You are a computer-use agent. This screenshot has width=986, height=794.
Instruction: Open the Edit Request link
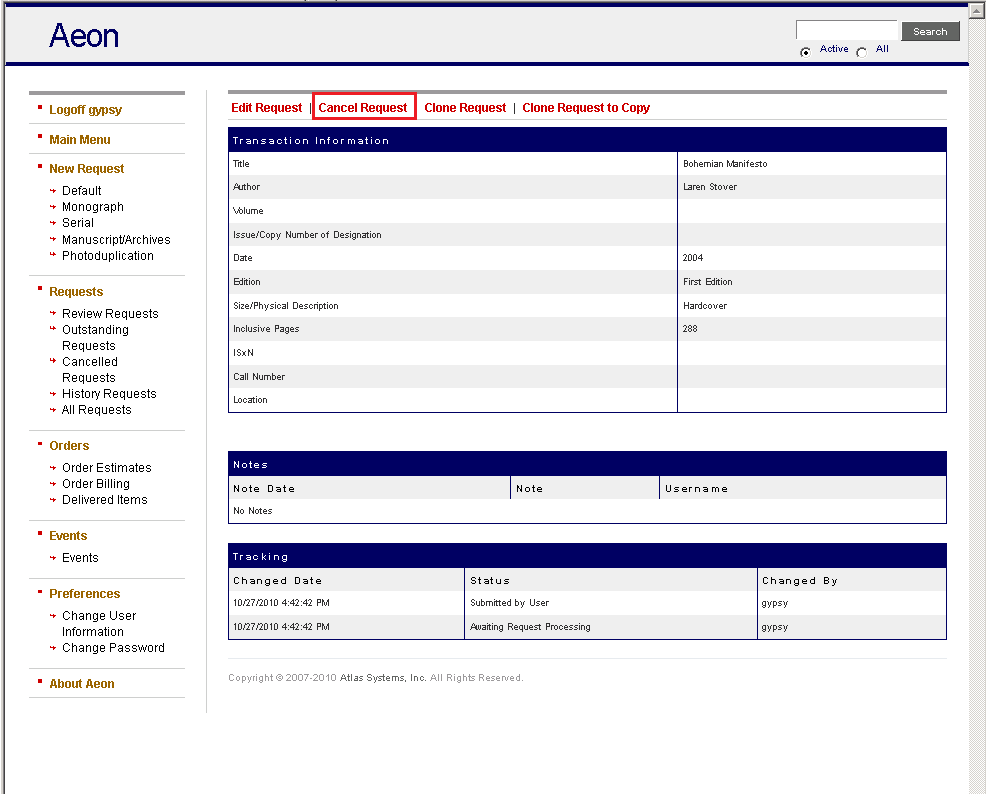pyautogui.click(x=266, y=108)
